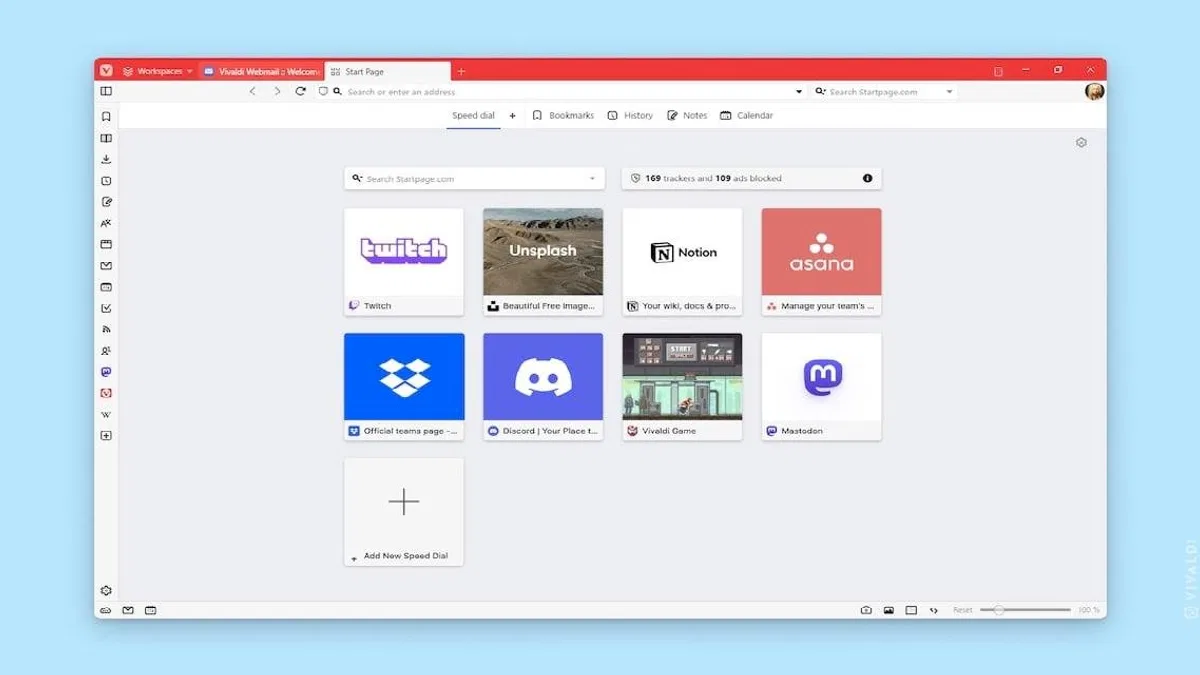Select the Speed dial tab
The width and height of the screenshot is (1200, 675).
coord(473,116)
